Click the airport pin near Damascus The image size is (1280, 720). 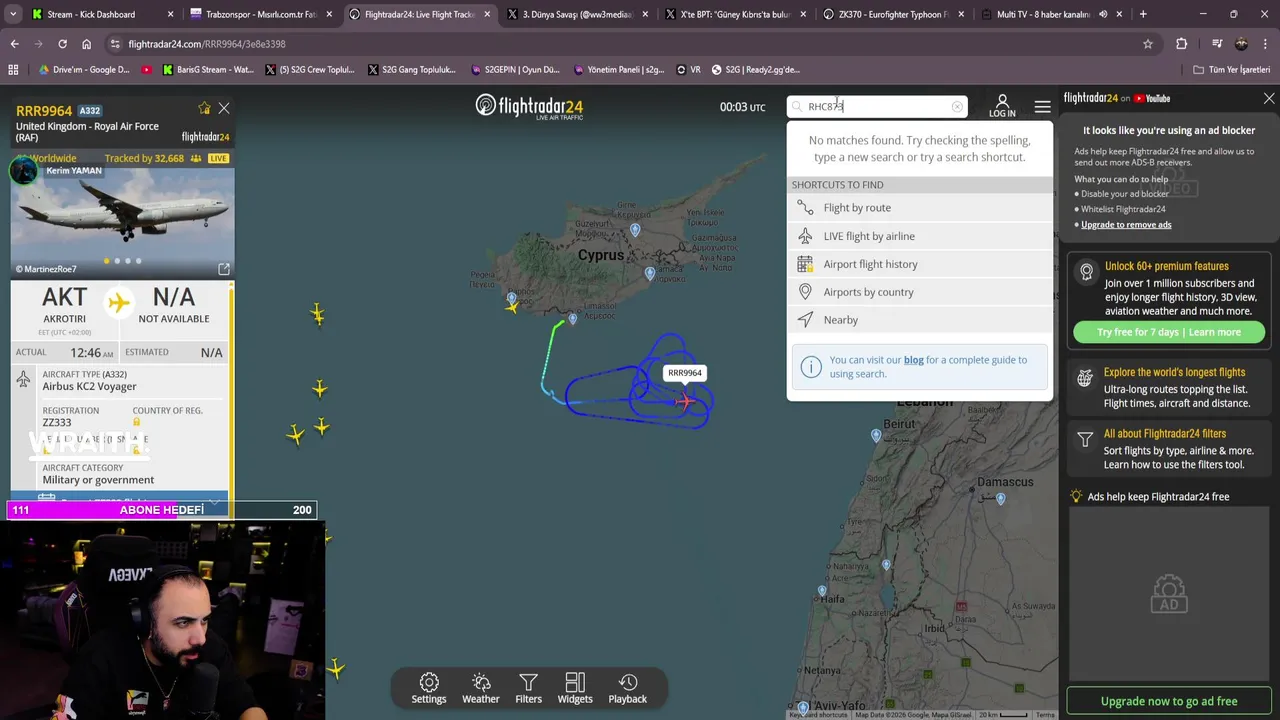[1000, 498]
